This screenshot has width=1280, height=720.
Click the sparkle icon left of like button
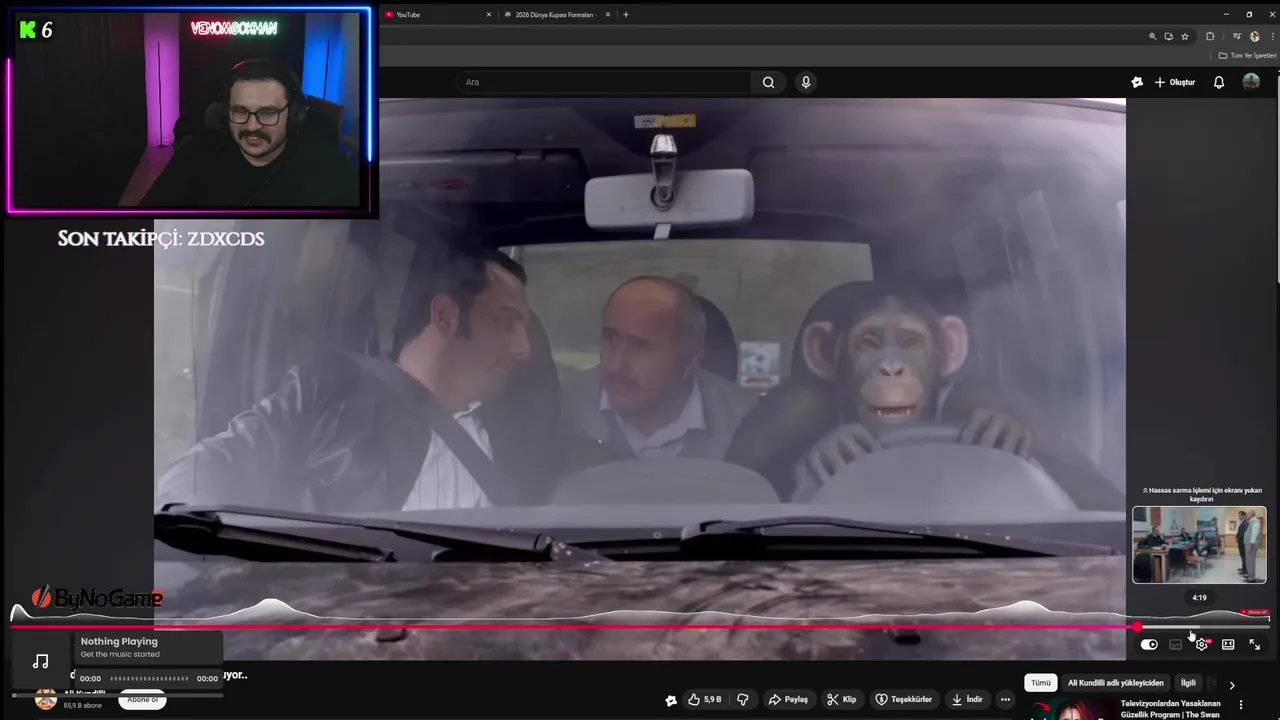coord(671,700)
